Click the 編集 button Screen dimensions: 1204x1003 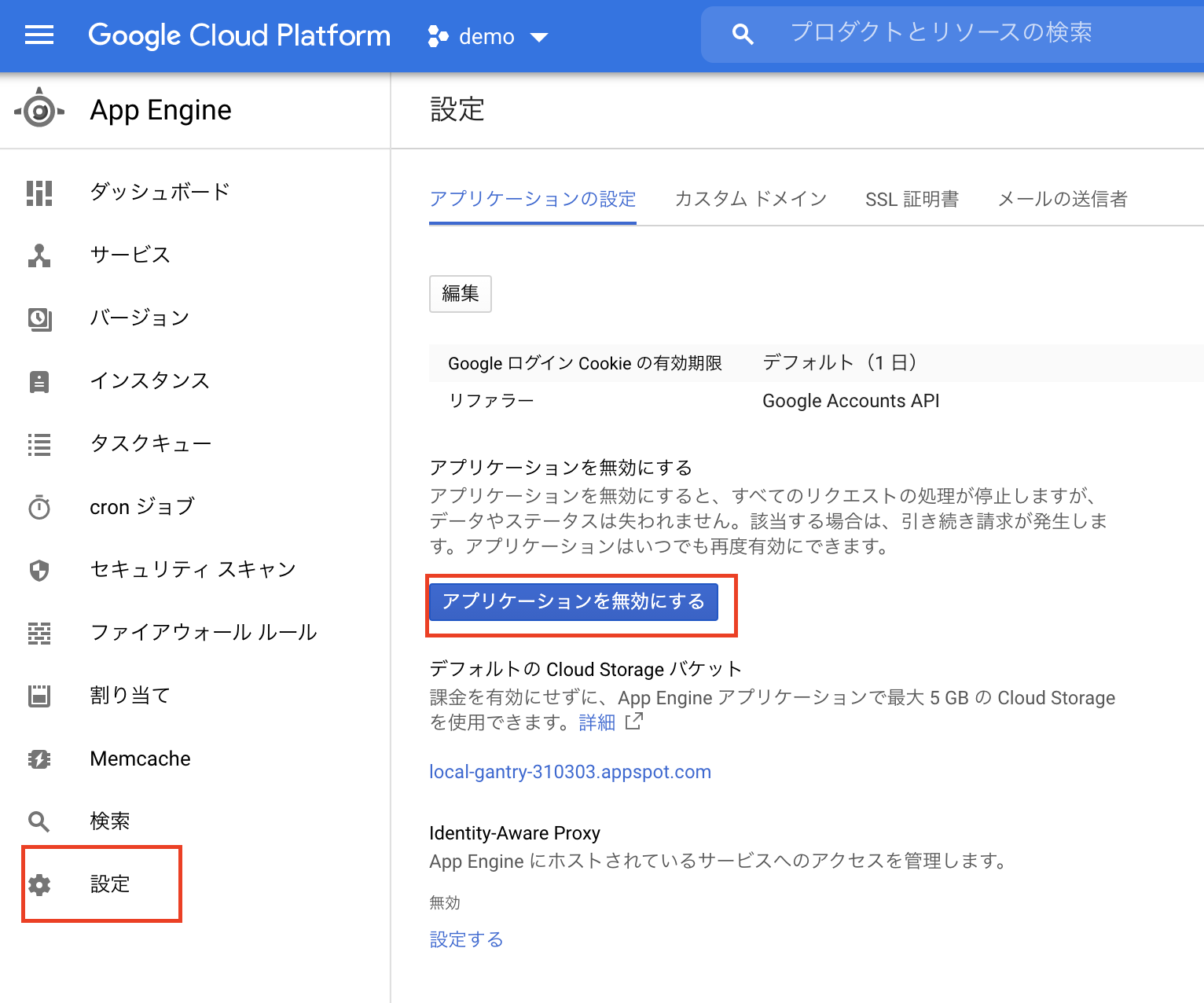461,294
